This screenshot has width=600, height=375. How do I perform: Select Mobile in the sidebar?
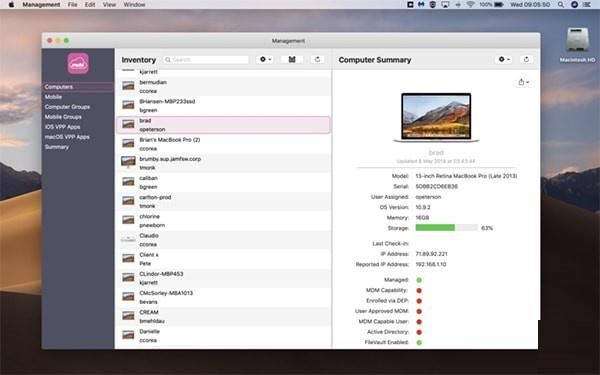click(x=53, y=97)
